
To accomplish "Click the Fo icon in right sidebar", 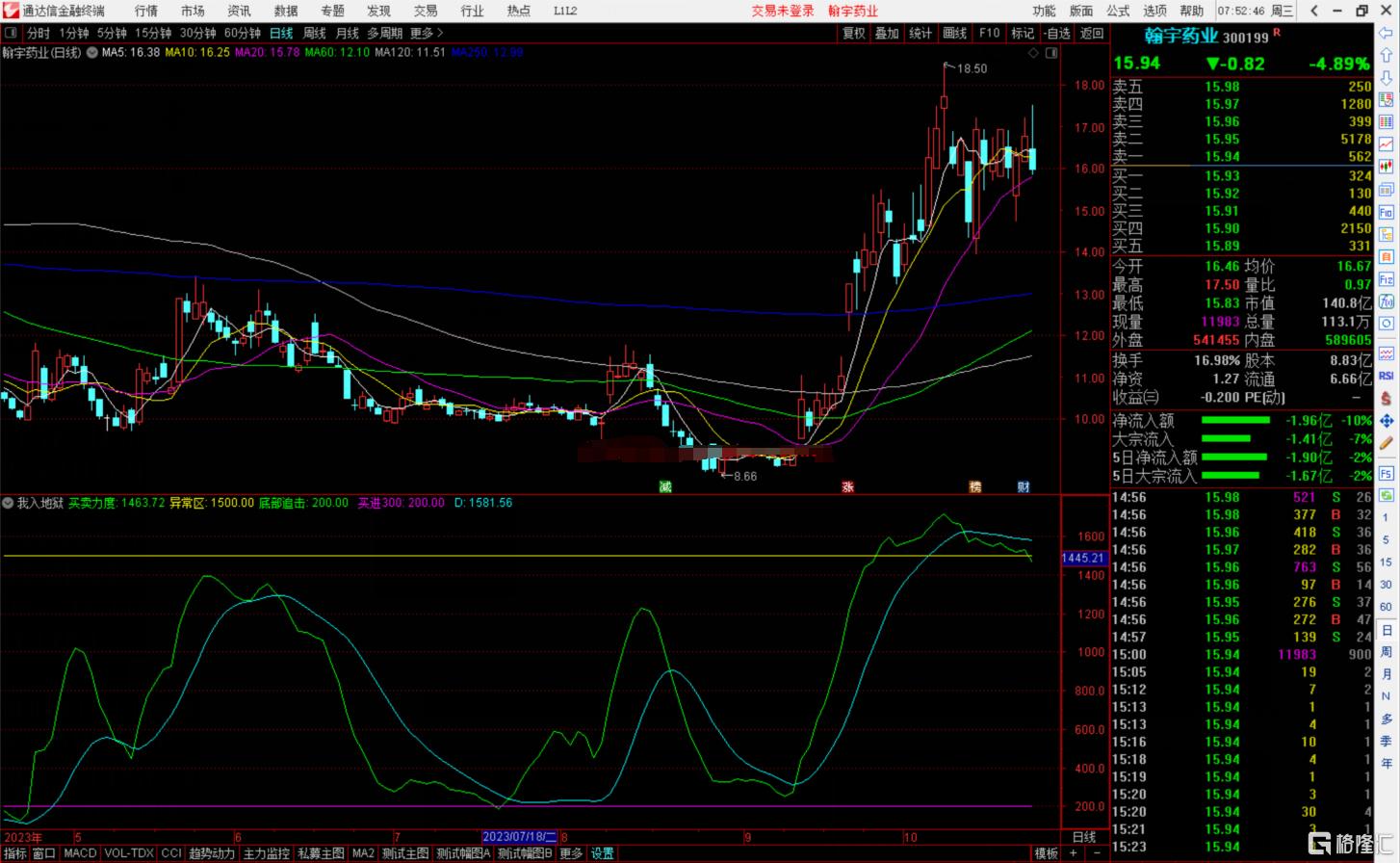I will [1387, 212].
